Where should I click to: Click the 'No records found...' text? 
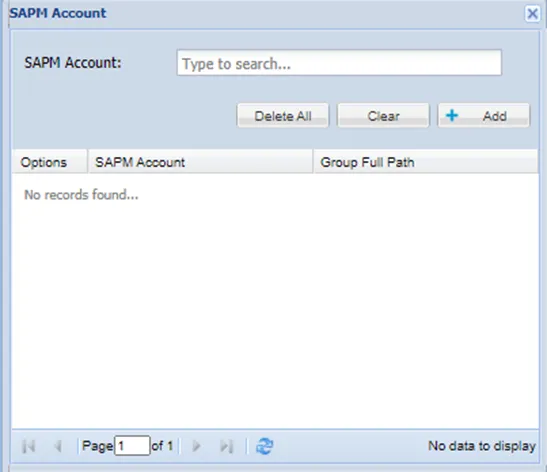click(81, 195)
